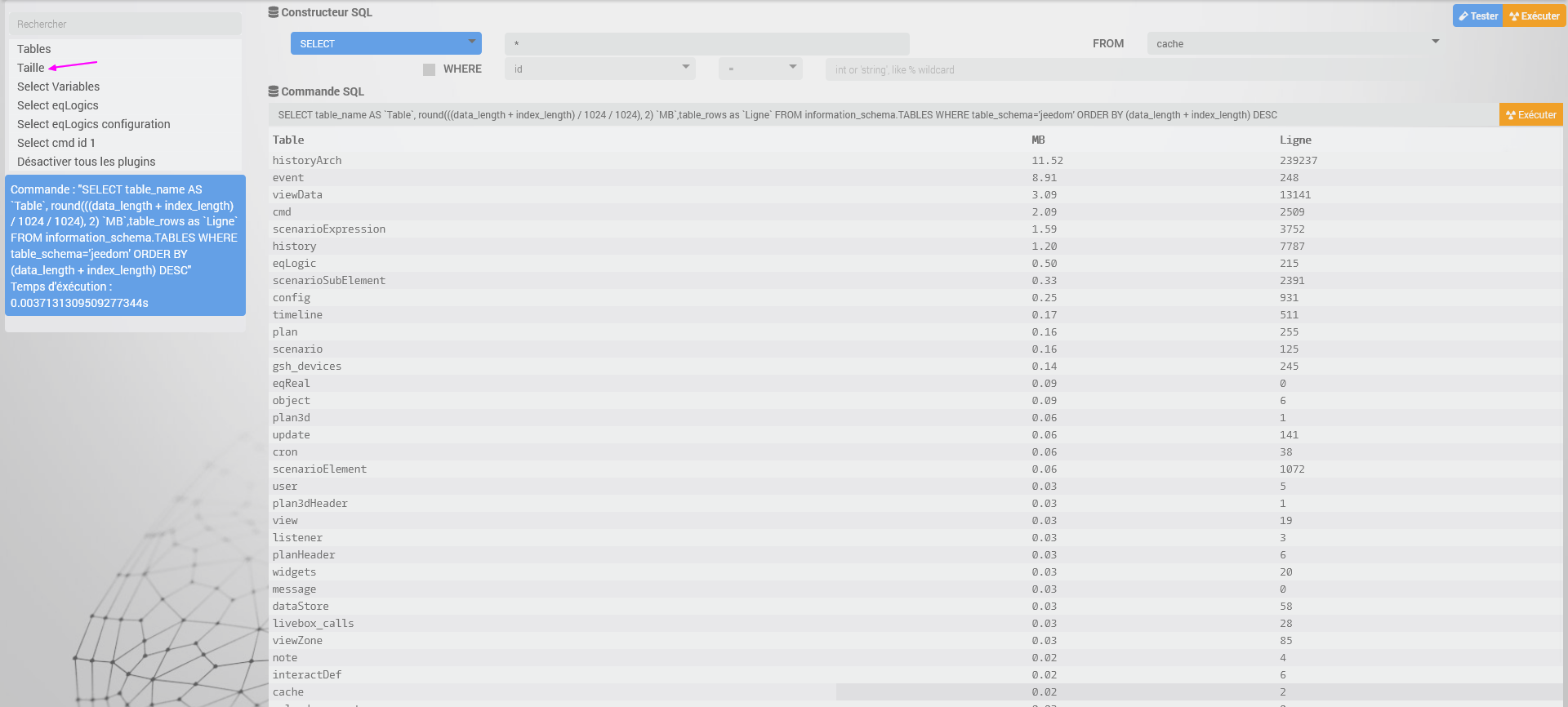Screen dimensions: 1568x707
Task: Click the timeline table name cell
Action: click(297, 315)
